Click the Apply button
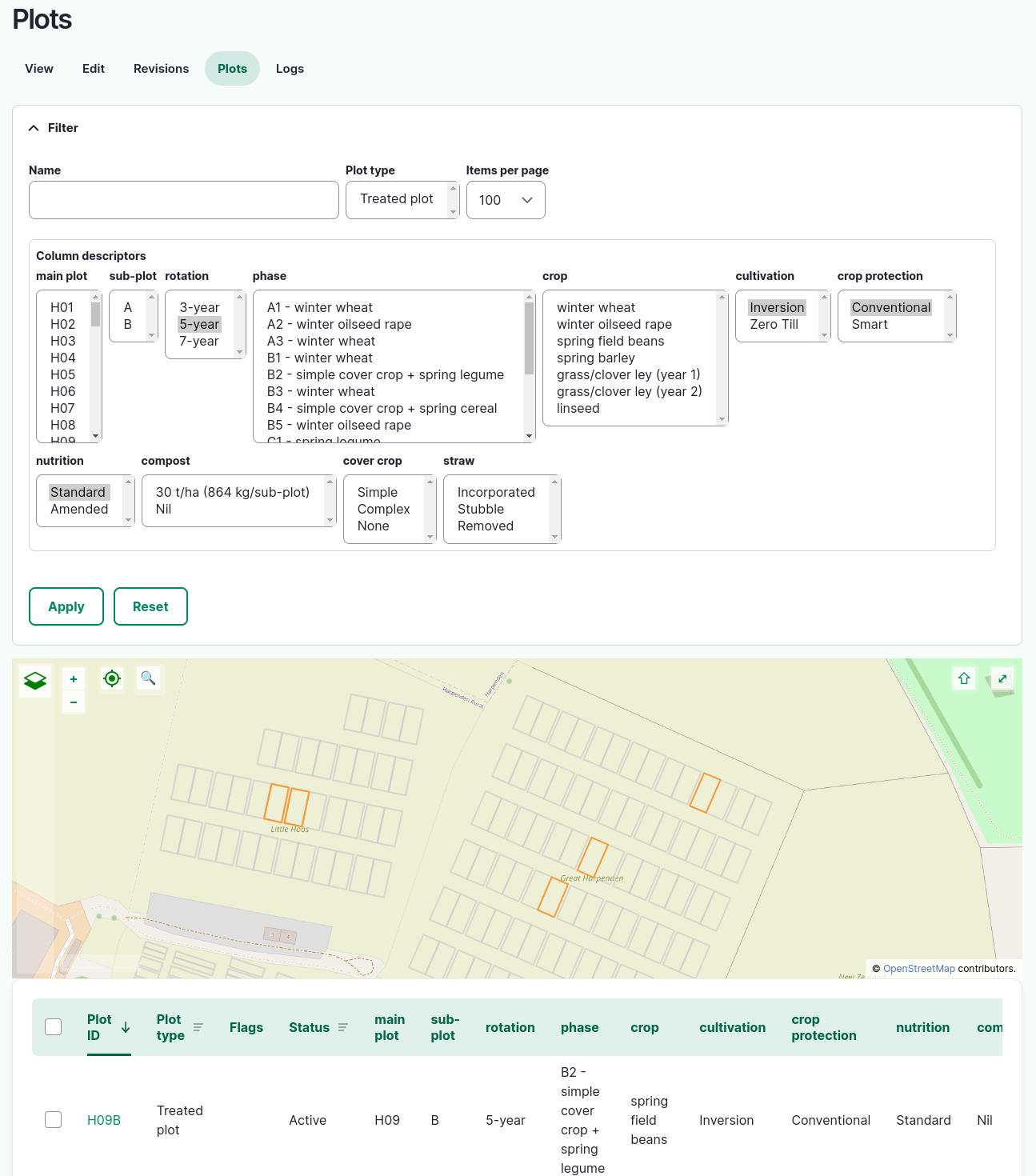 point(66,606)
